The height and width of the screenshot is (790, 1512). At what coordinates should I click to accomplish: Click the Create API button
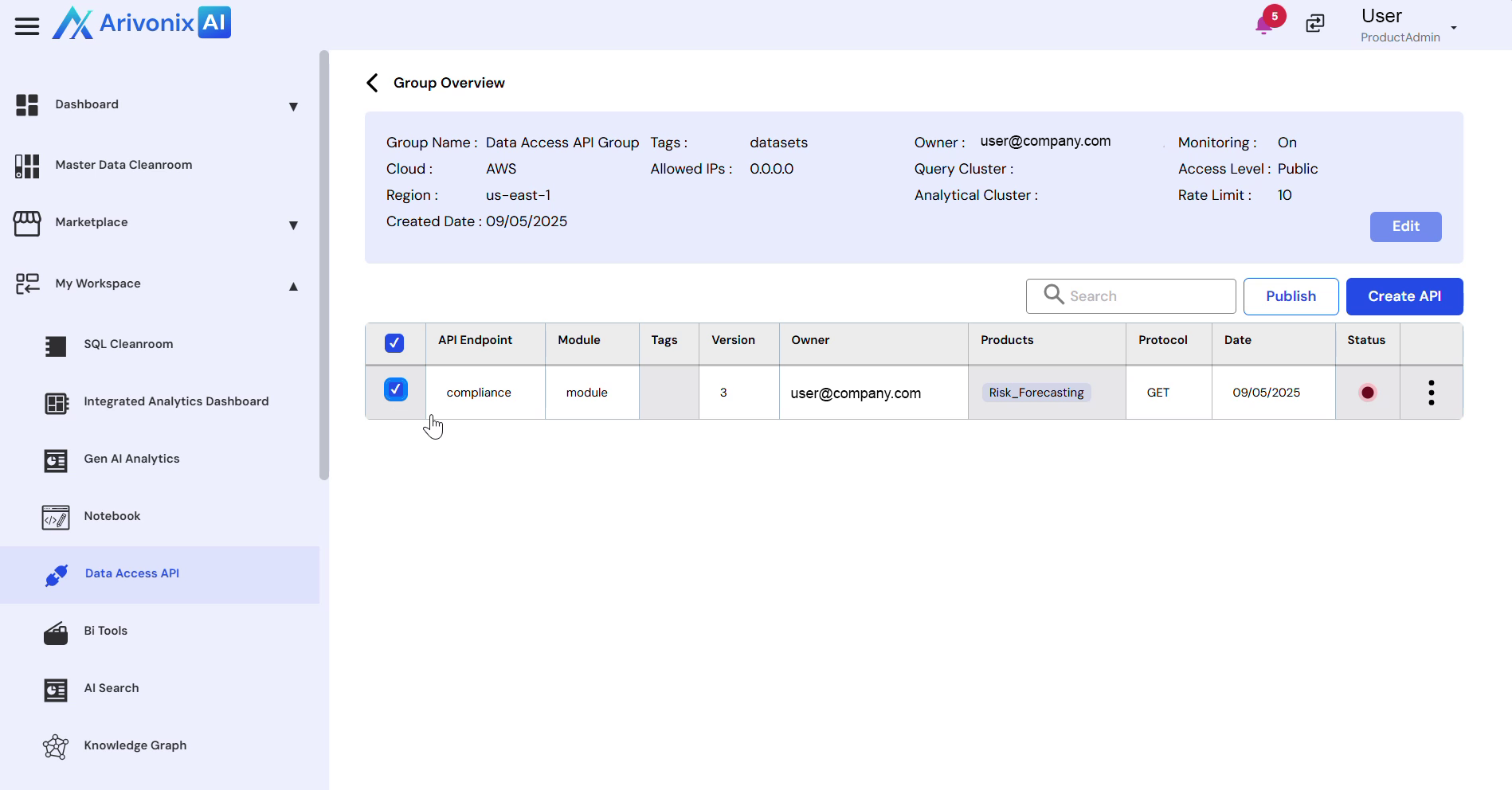coord(1404,296)
